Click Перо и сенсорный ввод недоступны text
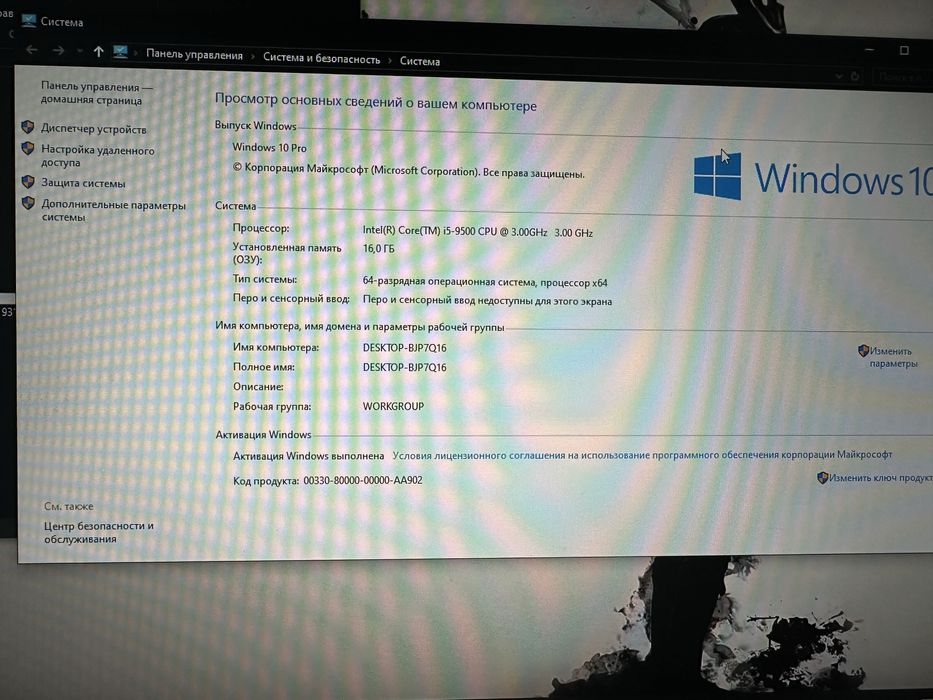Screen dimensions: 933x700 487,301
